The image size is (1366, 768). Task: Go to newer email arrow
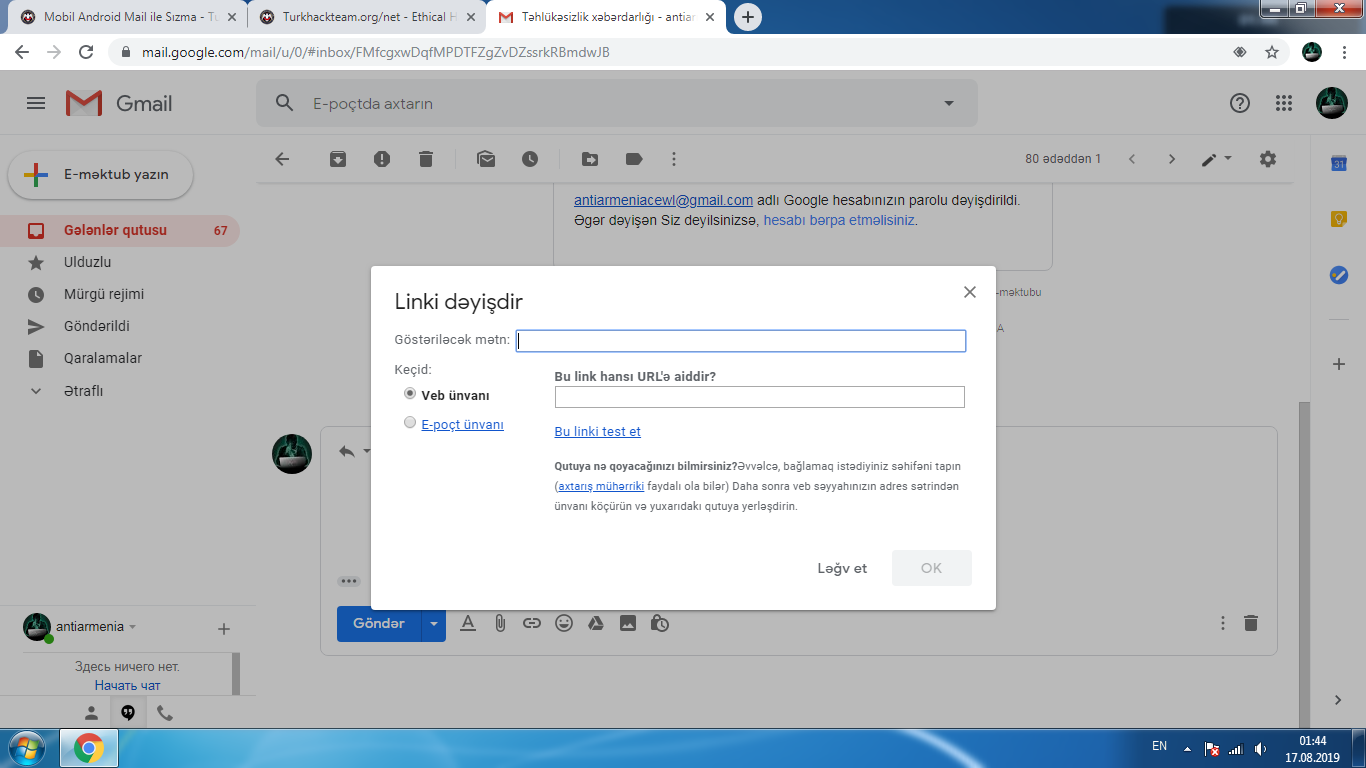1132,159
